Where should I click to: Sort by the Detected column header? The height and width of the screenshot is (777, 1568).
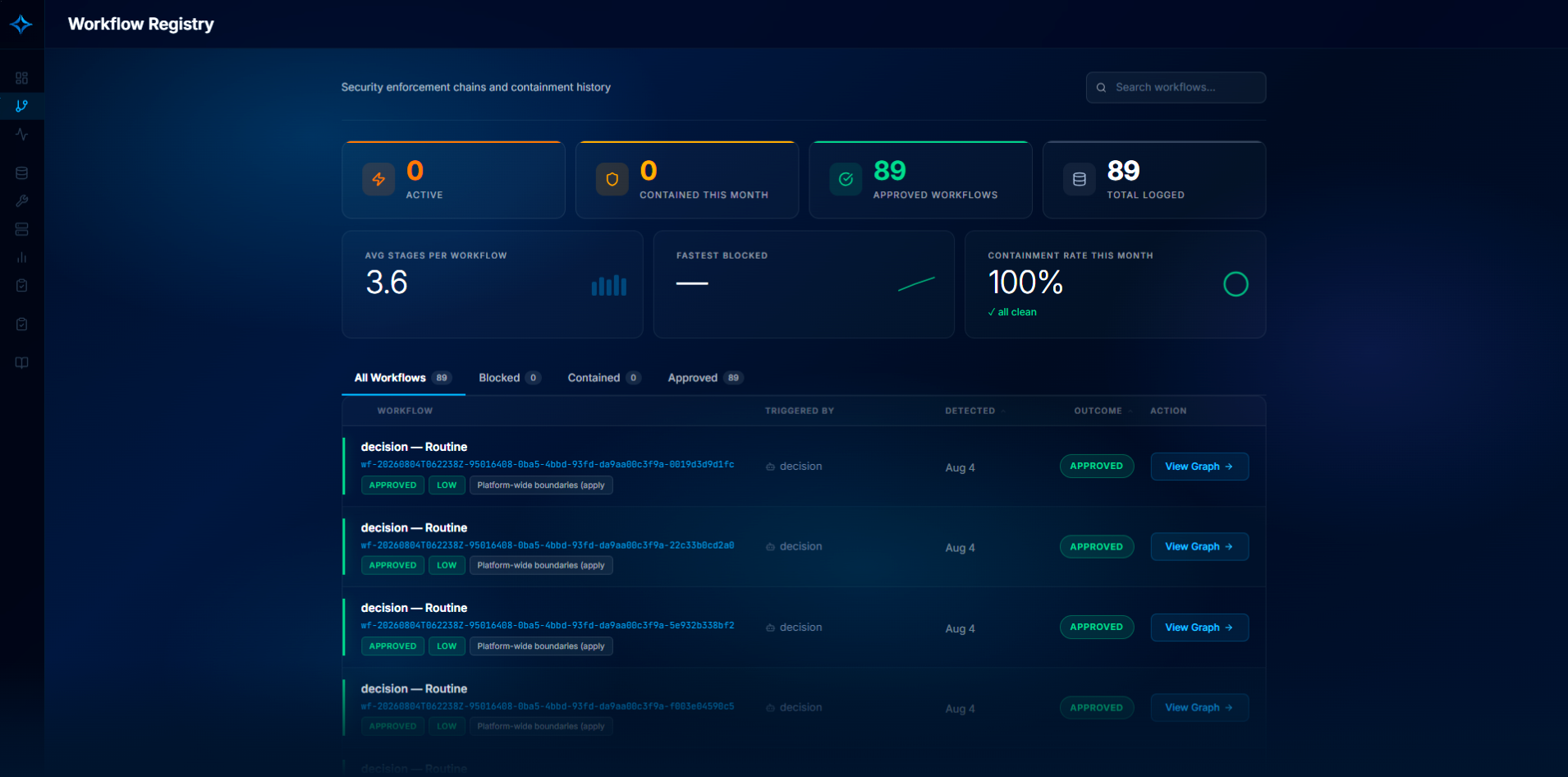pos(974,411)
